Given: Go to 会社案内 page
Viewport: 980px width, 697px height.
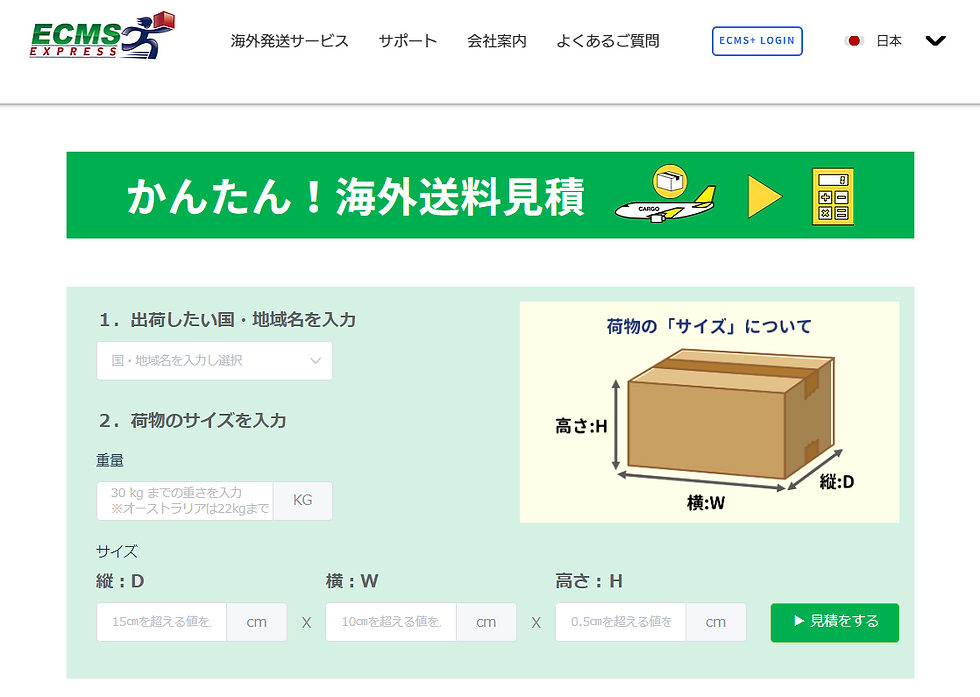Looking at the screenshot, I should (497, 41).
